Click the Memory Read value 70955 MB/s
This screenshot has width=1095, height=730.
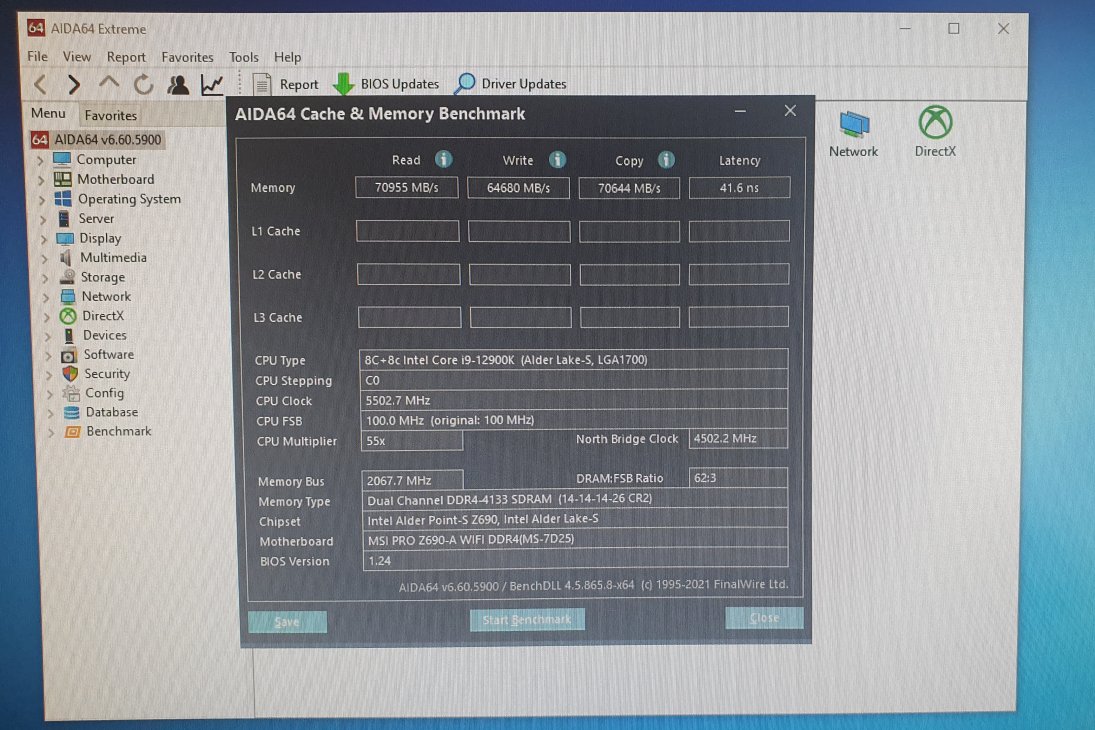point(406,187)
